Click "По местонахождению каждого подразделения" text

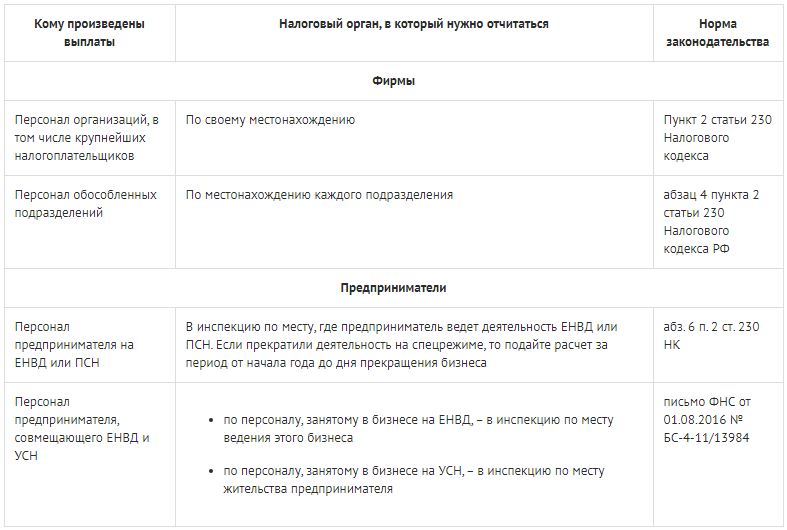click(320, 195)
